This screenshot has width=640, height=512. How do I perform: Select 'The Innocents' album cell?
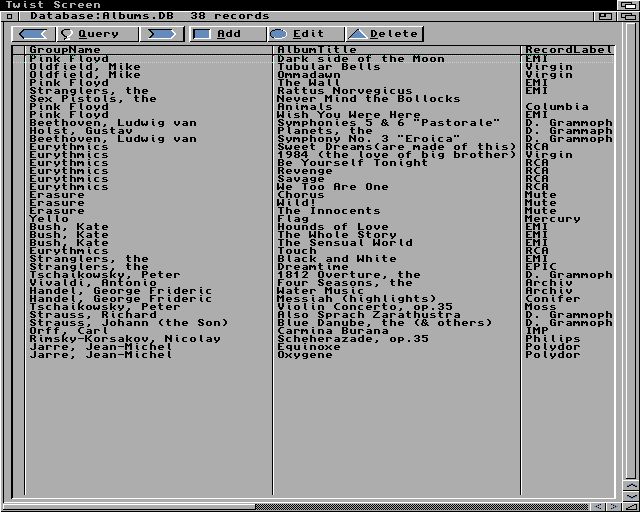pos(329,211)
